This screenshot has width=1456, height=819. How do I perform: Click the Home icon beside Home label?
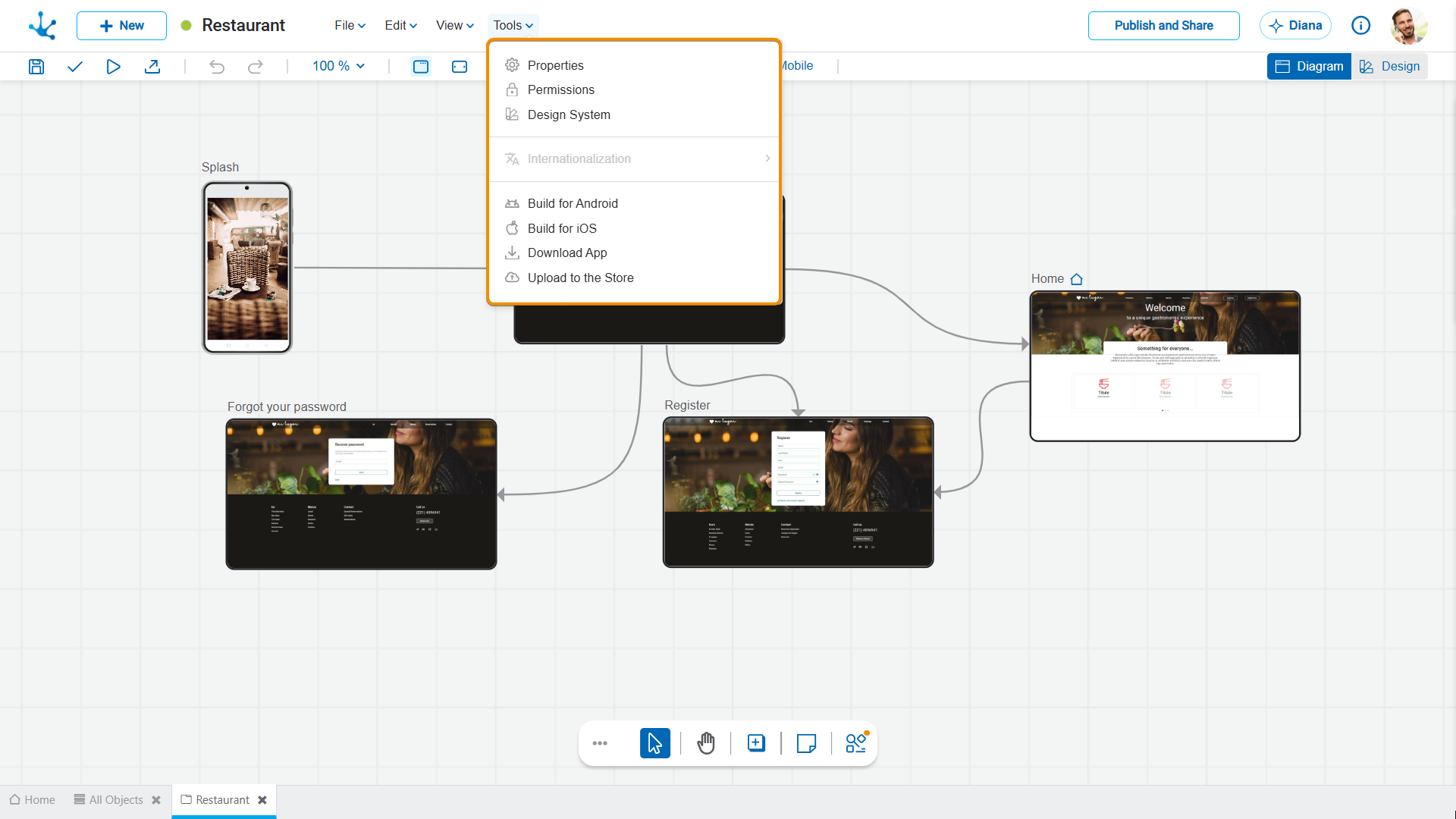coord(1077,279)
